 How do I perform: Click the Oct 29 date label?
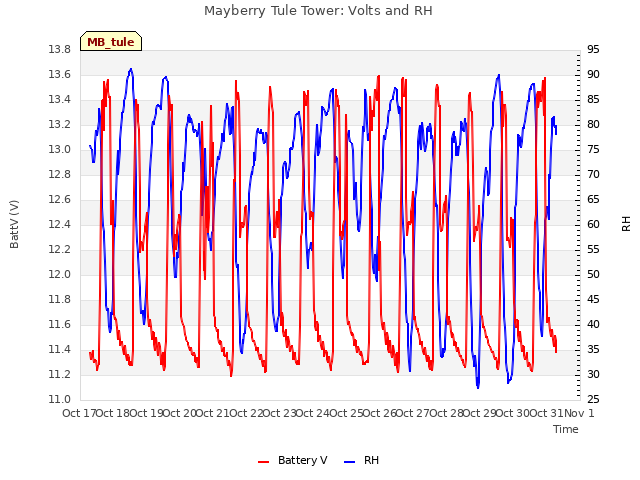coord(480,413)
